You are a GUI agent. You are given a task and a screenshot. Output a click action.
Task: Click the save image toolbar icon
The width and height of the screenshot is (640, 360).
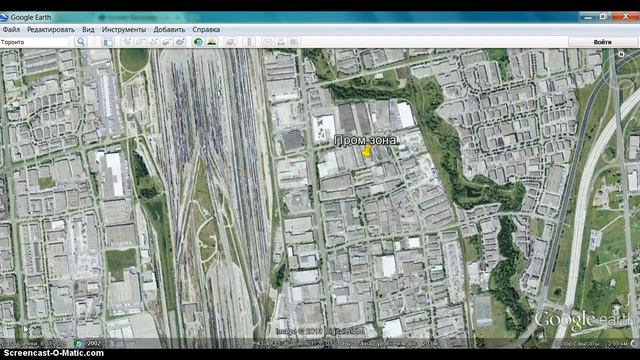tap(294, 42)
